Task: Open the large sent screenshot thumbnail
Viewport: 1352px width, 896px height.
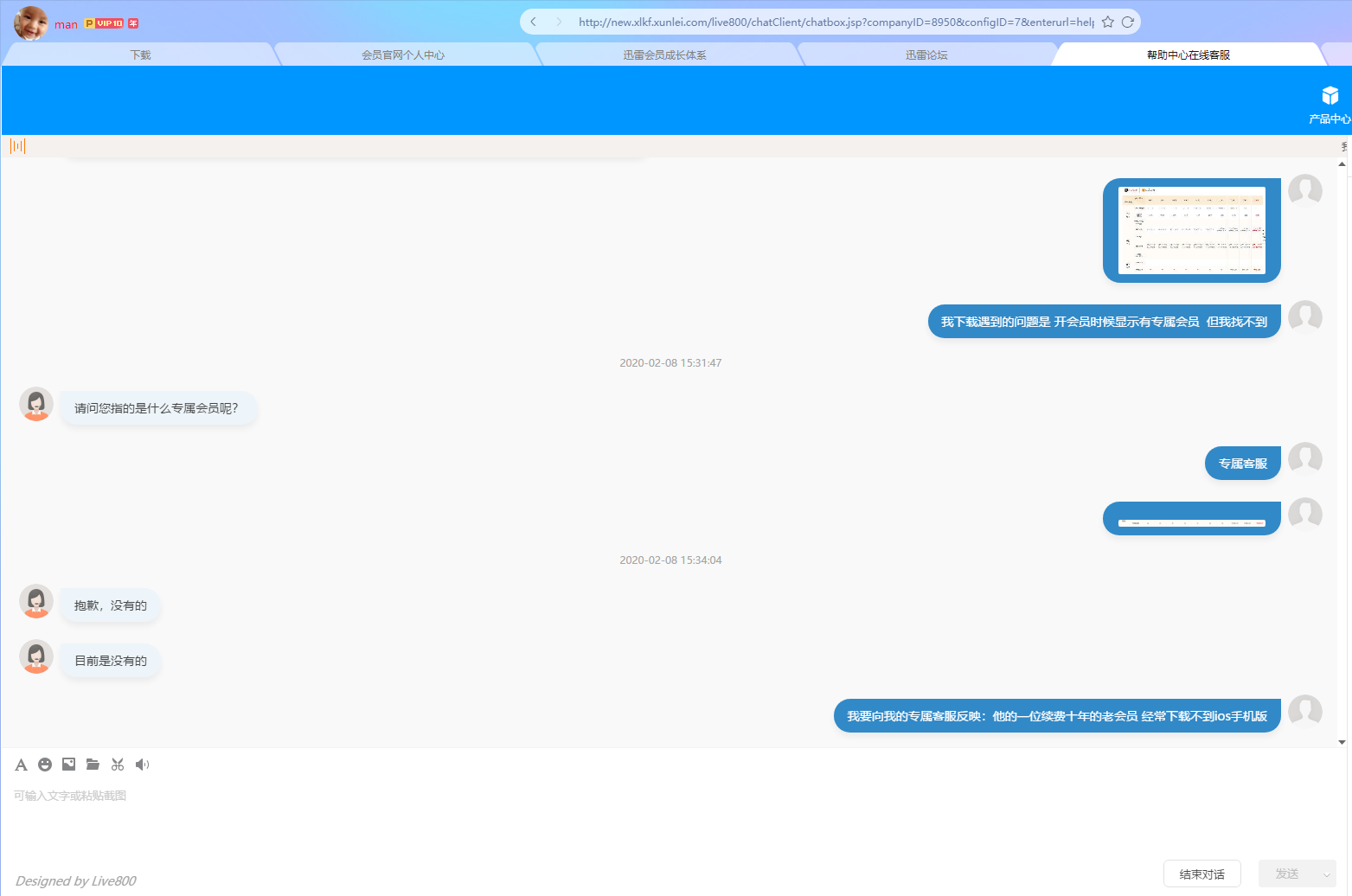Action: click(x=1191, y=230)
